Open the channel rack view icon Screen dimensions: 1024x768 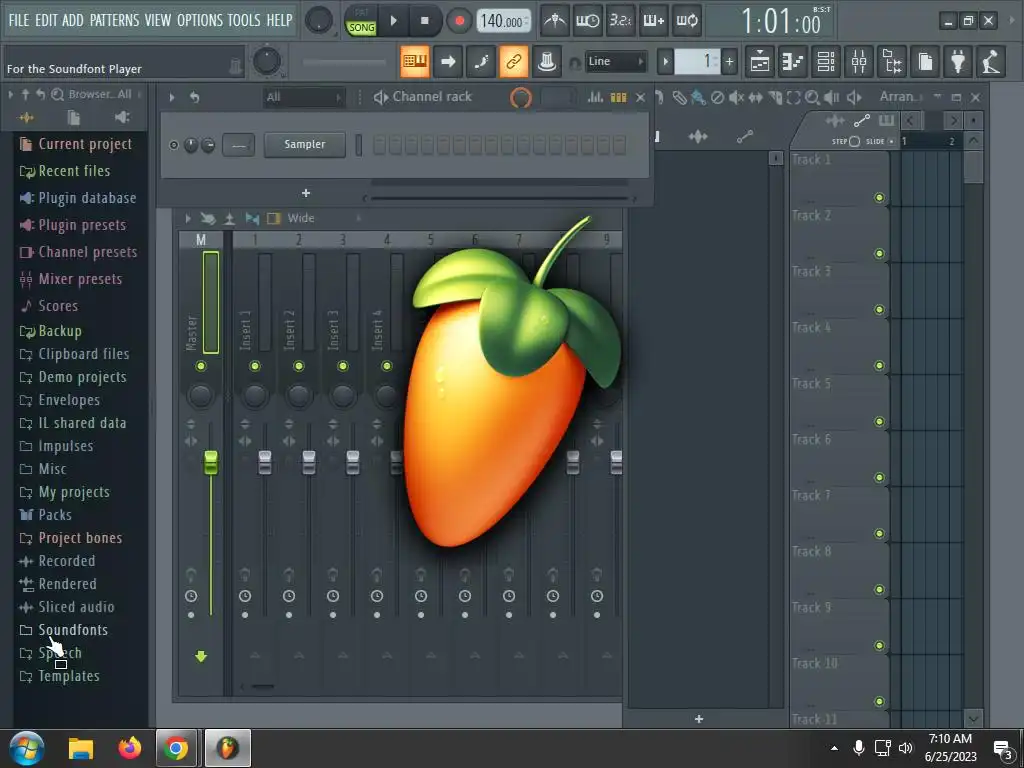[x=826, y=61]
